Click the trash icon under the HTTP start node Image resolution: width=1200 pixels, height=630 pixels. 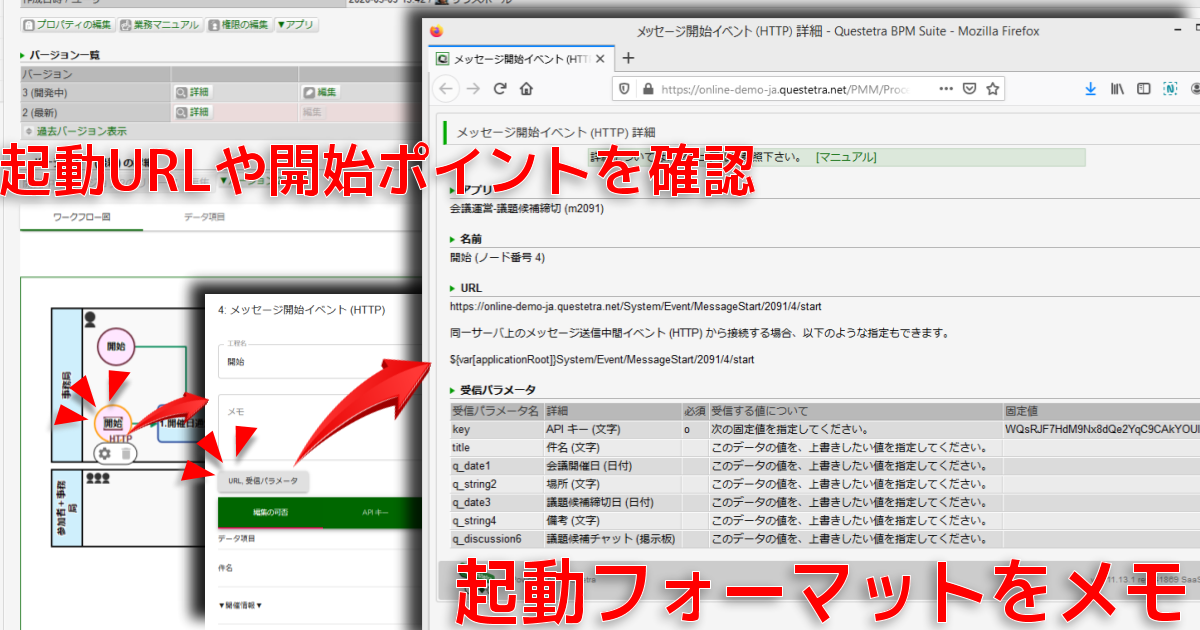point(125,453)
